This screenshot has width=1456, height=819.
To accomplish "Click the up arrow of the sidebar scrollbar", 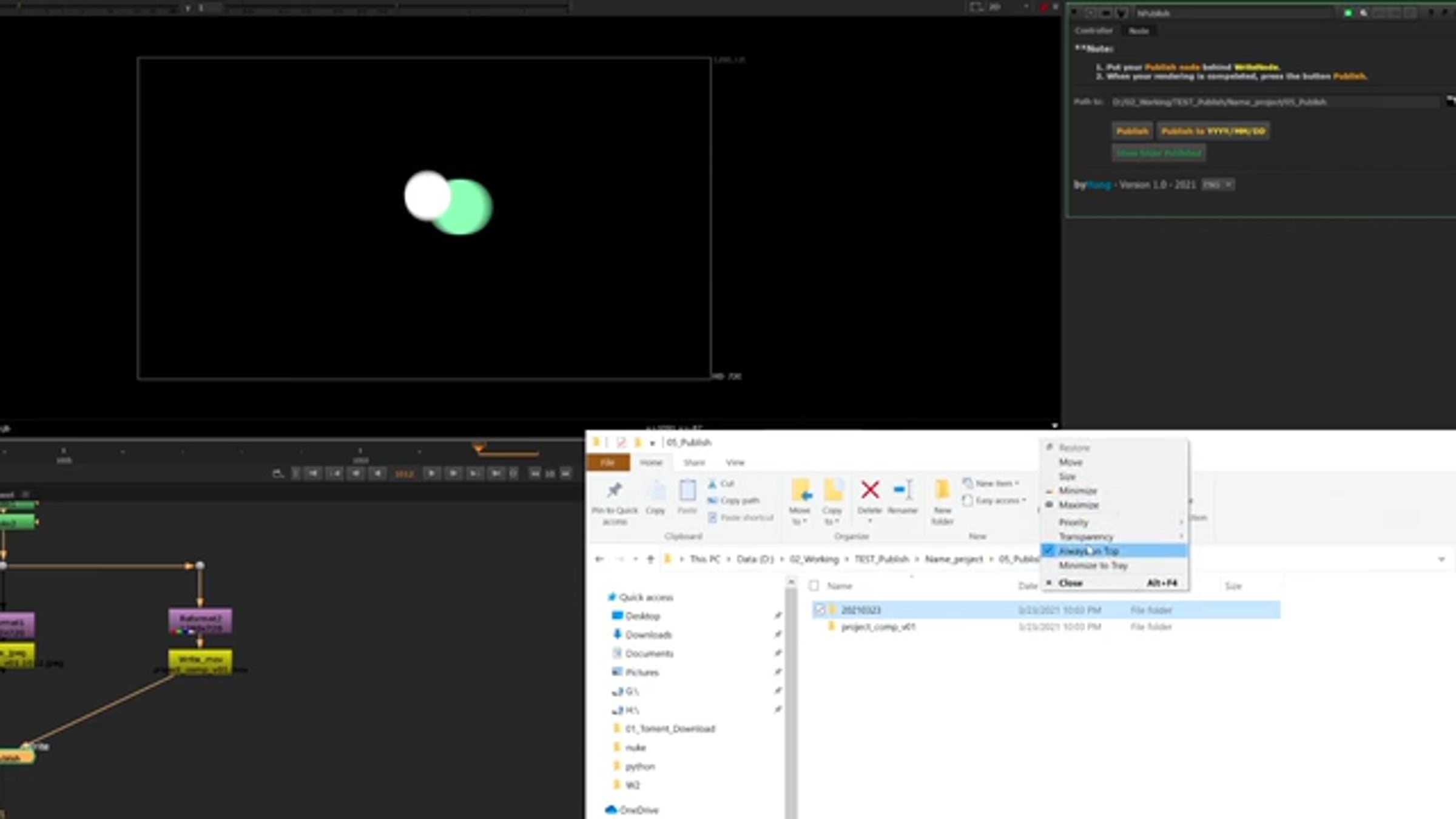I will tap(790, 582).
